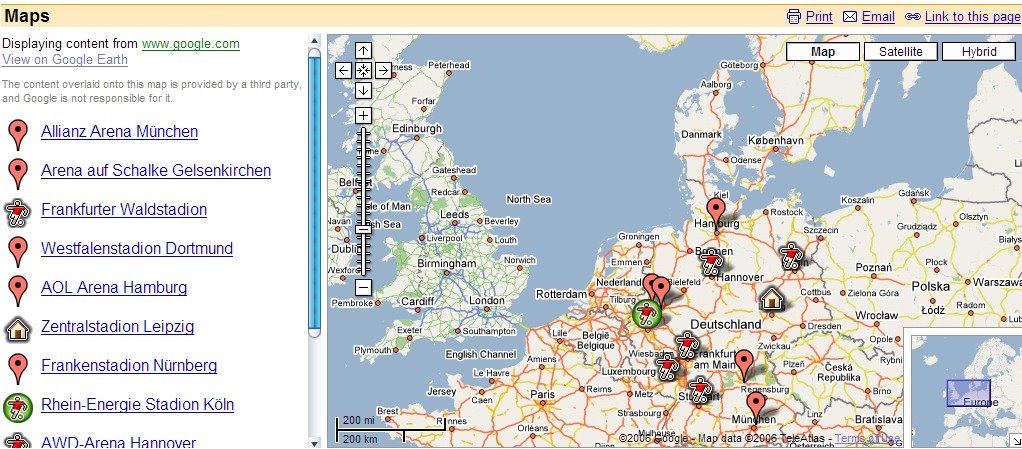Pan the map up with the arrow button
This screenshot has width=1022, height=449.
(364, 50)
